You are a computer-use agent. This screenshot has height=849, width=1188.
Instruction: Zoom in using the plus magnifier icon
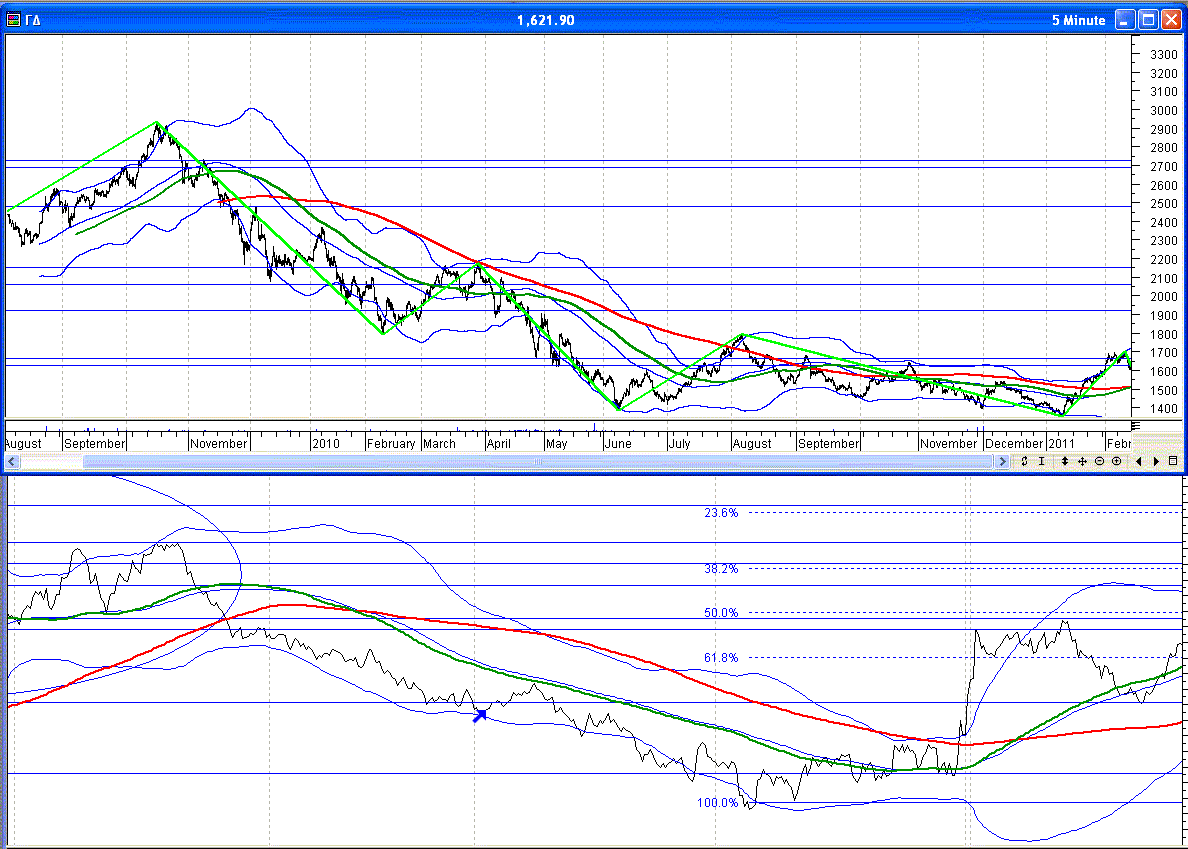click(1116, 461)
